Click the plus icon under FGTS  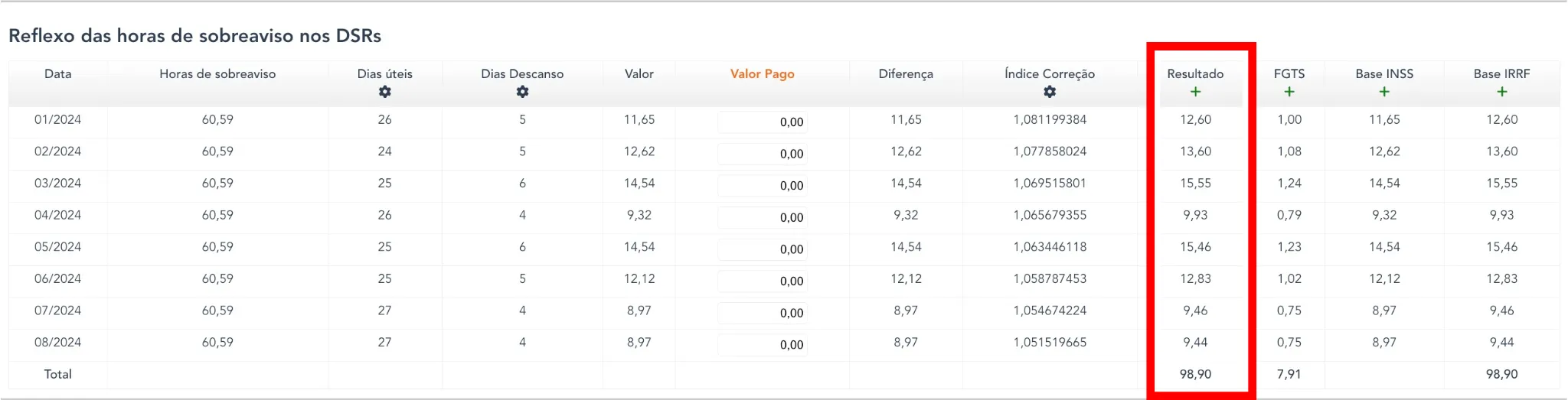click(1289, 92)
